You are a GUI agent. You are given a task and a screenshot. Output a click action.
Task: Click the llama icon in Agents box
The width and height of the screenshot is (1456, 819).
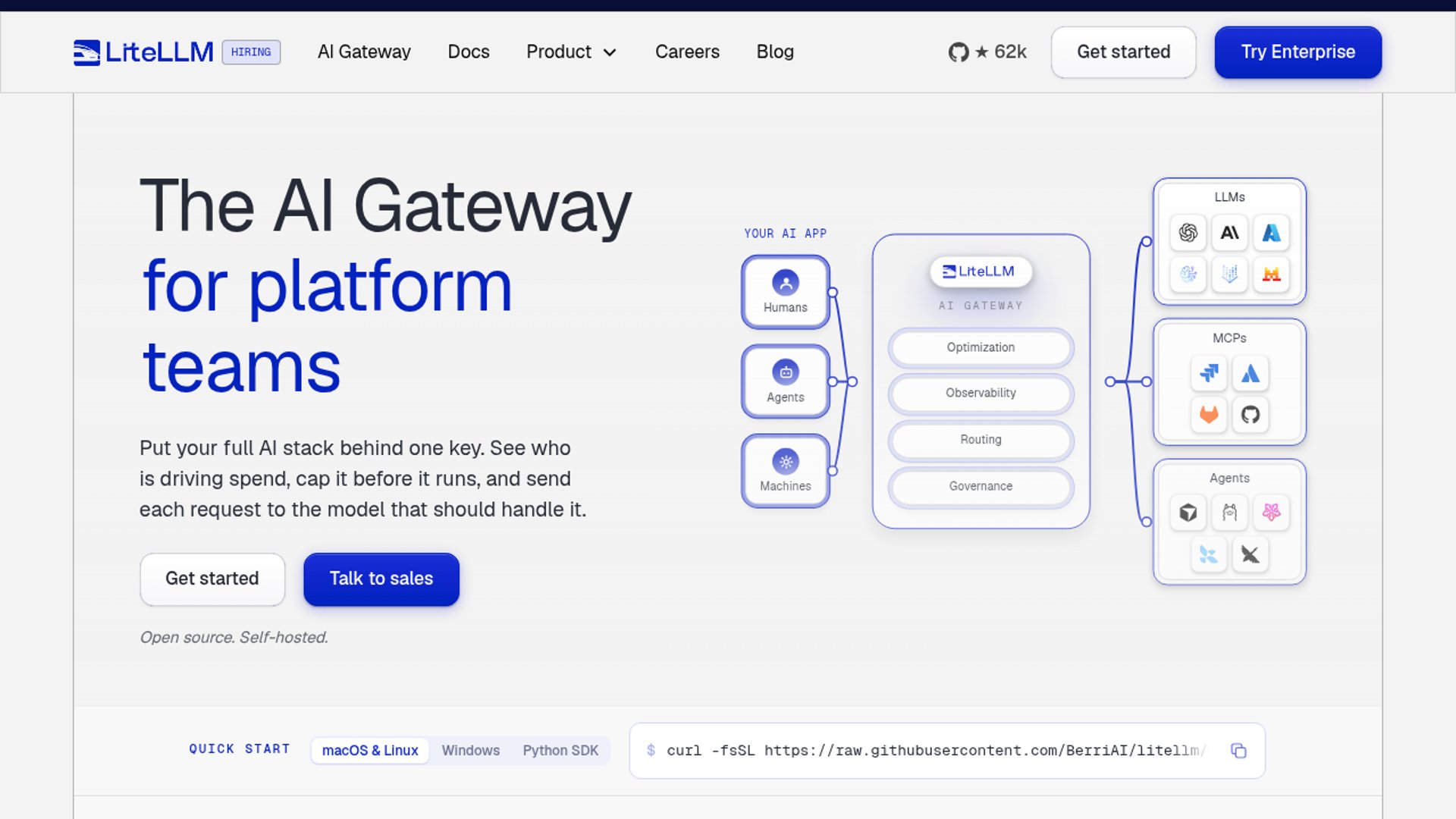(x=1230, y=513)
